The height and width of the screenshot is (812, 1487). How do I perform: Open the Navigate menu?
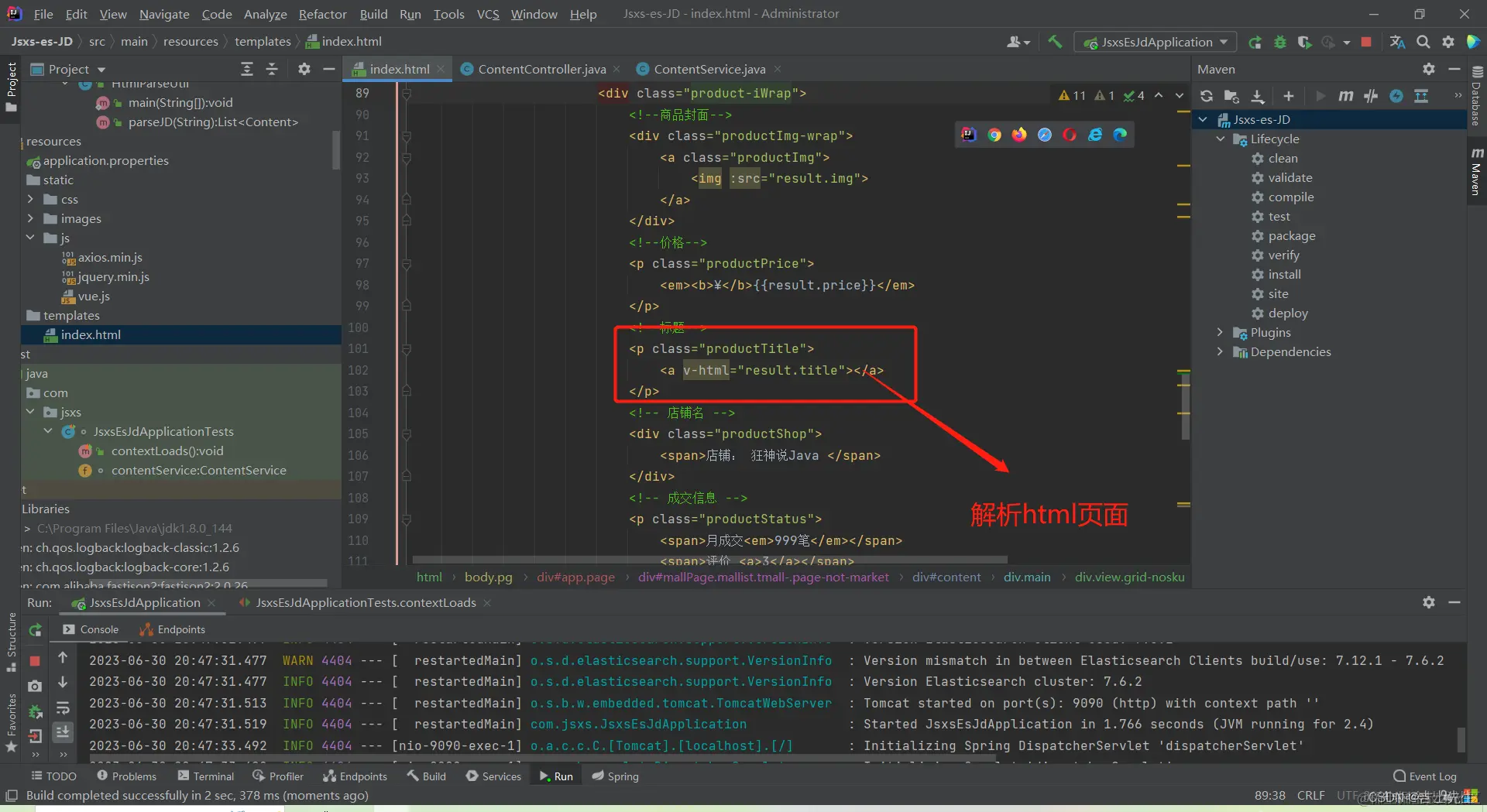pyautogui.click(x=164, y=14)
